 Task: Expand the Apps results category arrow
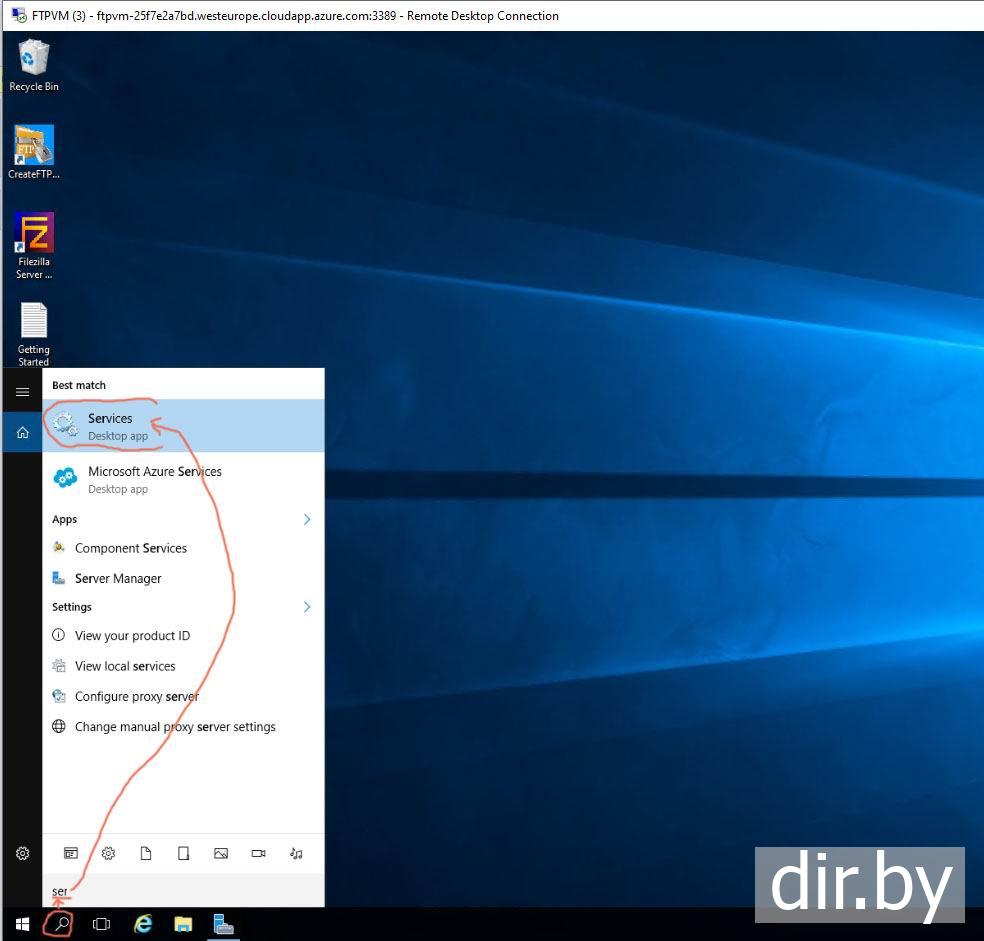click(x=307, y=519)
